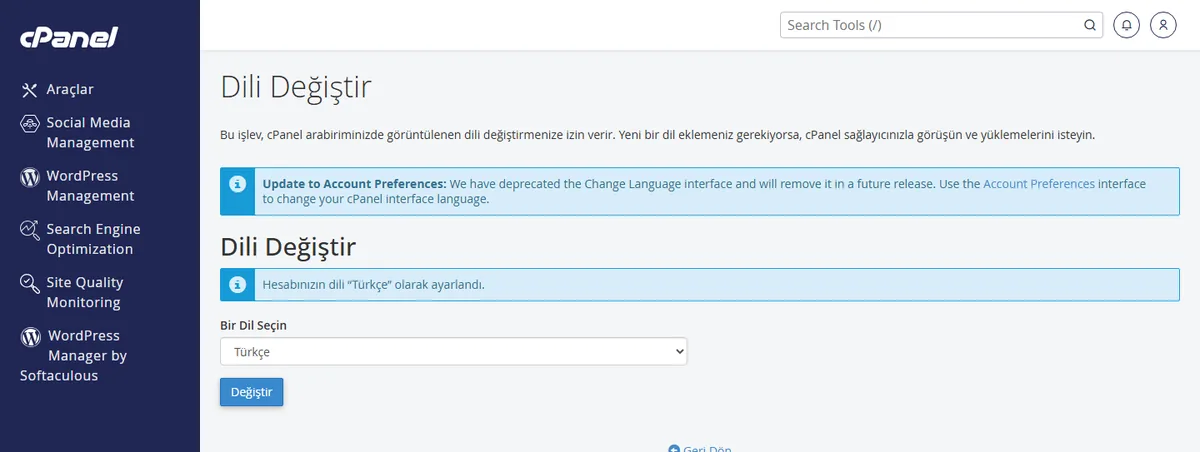
Task: Click the Search Engine Optimization icon
Action: (x=29, y=230)
